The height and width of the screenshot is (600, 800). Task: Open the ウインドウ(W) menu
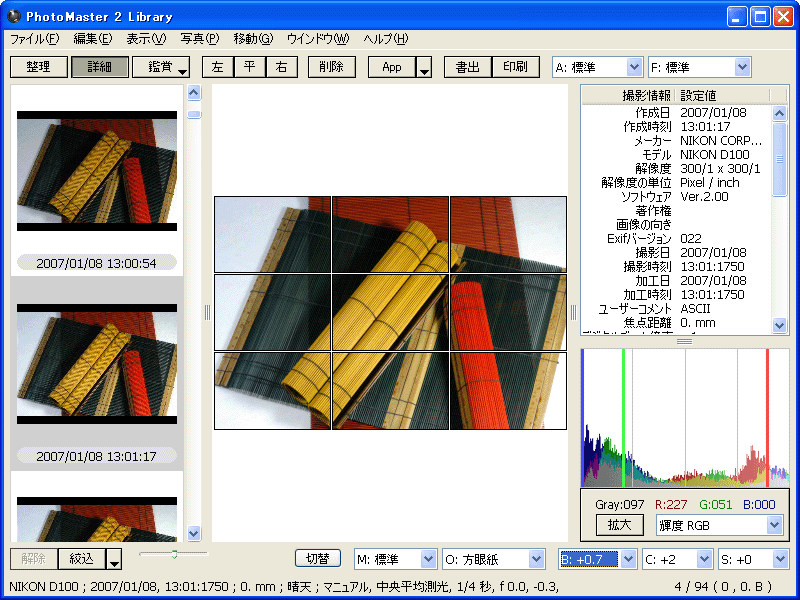pos(318,39)
